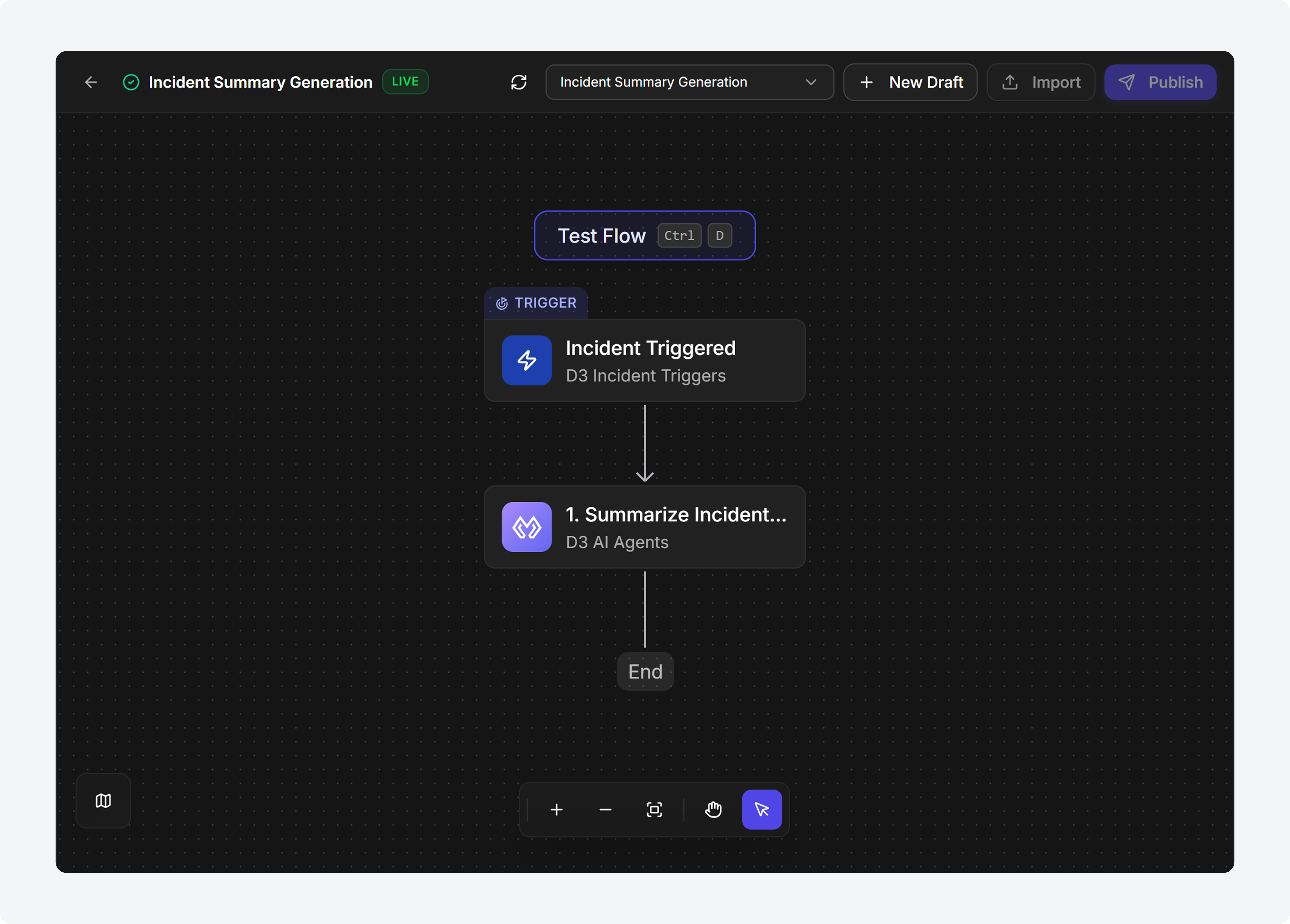1290x924 pixels.
Task: Click the flow title Incident Summary Generation
Action: [261, 82]
